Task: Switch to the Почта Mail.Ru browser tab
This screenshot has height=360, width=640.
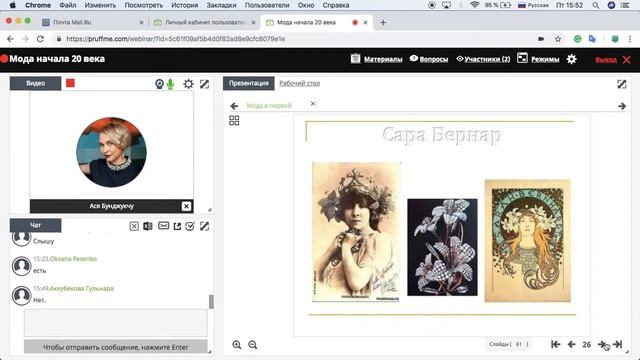Action: 93,22
